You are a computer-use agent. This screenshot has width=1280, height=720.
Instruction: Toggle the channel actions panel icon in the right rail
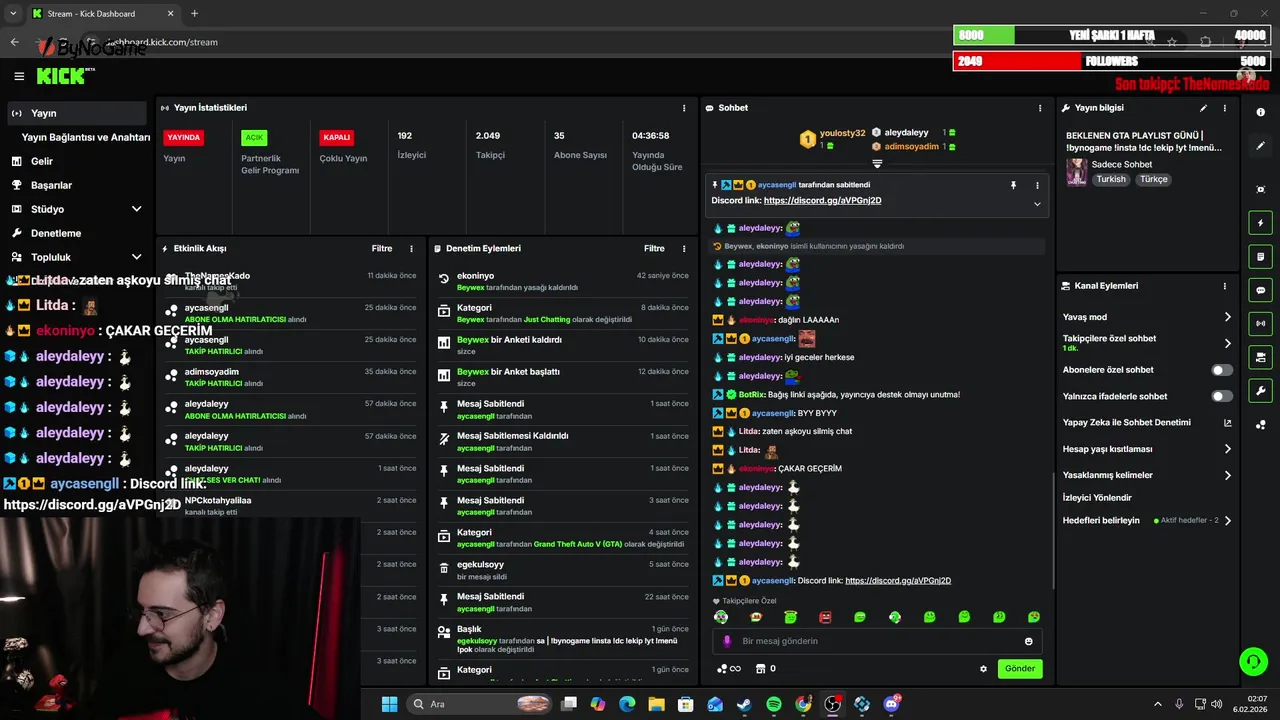[x=1260, y=357]
